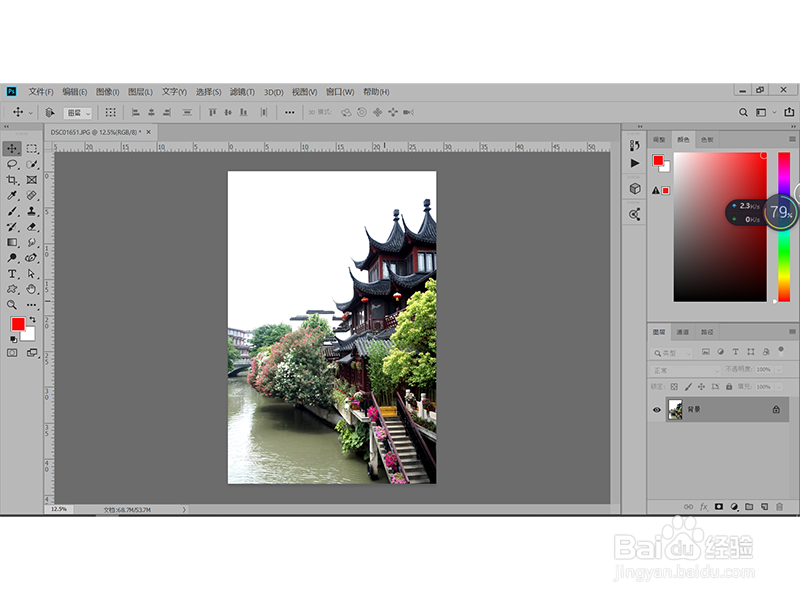Select the Rectangular Marquee tool
Image resolution: width=800 pixels, height=600 pixels.
point(32,148)
